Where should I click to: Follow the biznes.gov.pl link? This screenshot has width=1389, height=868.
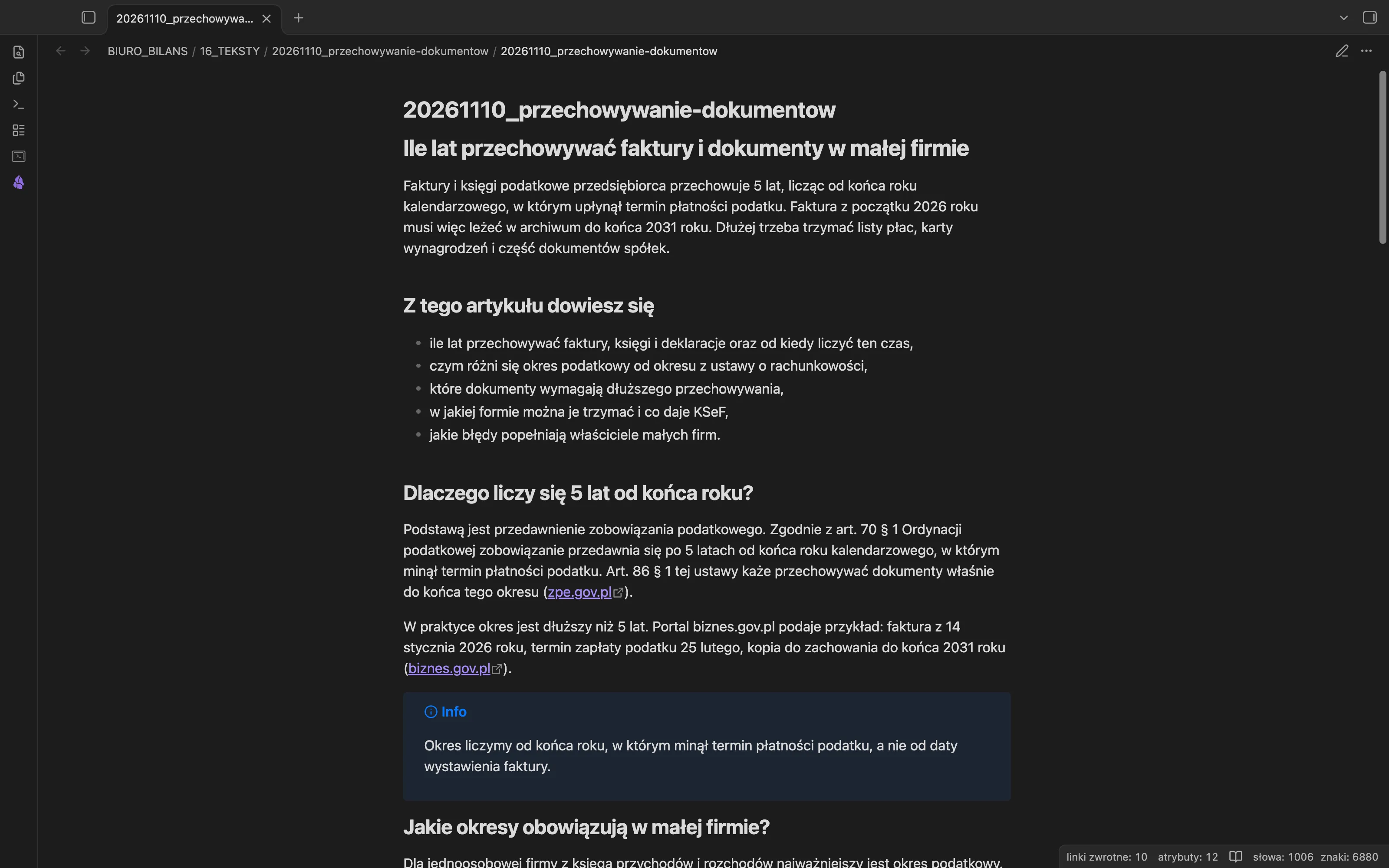(449, 668)
